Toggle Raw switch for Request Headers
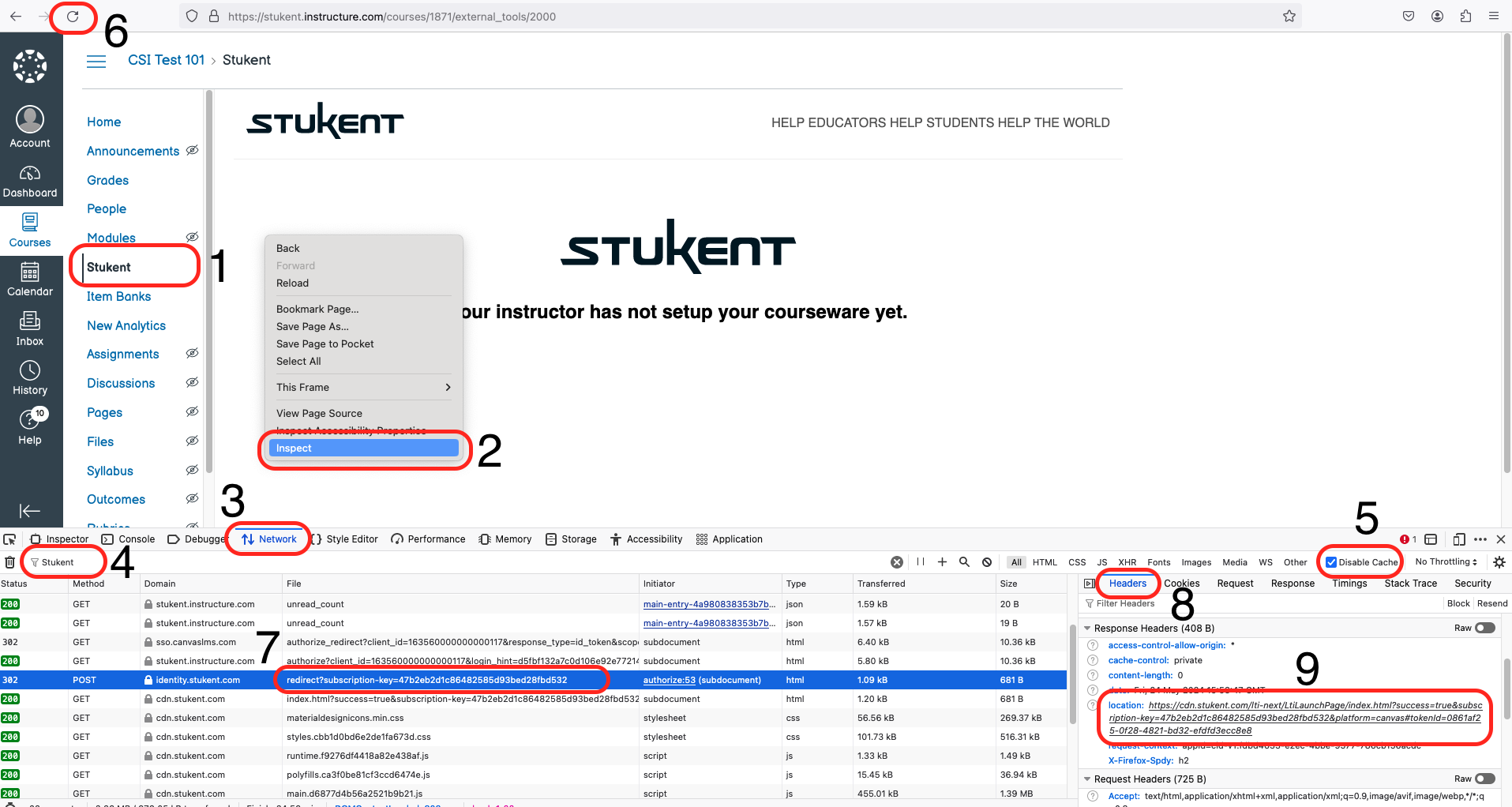The width and height of the screenshot is (1512, 807). (1484, 779)
